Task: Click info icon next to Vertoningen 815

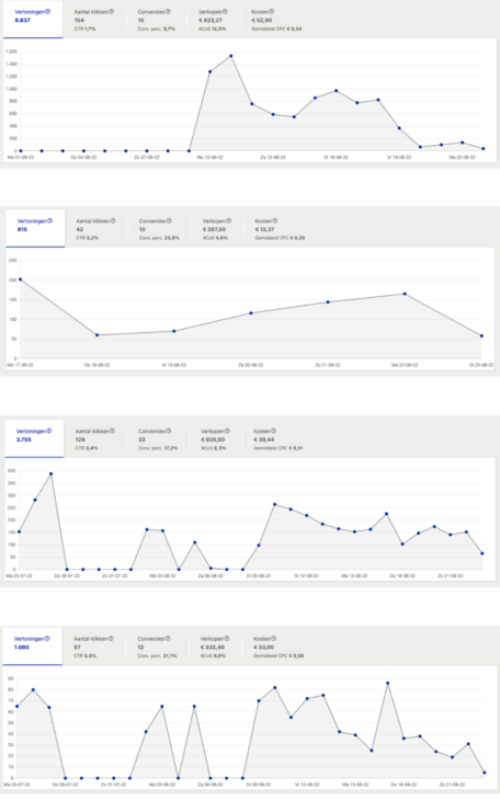Action: tap(49, 221)
